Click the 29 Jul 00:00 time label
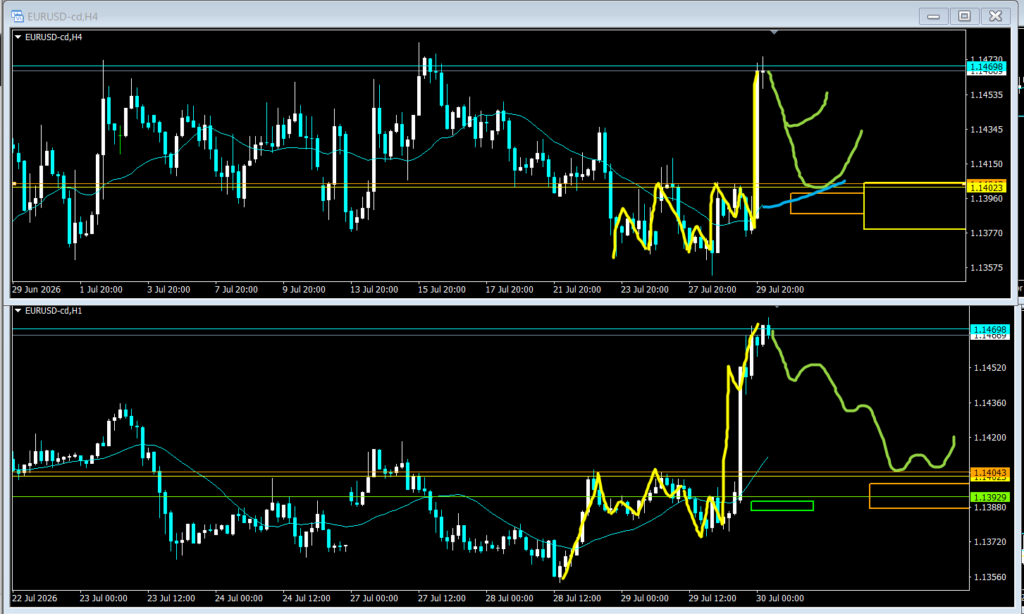Image resolution: width=1024 pixels, height=614 pixels. click(645, 598)
